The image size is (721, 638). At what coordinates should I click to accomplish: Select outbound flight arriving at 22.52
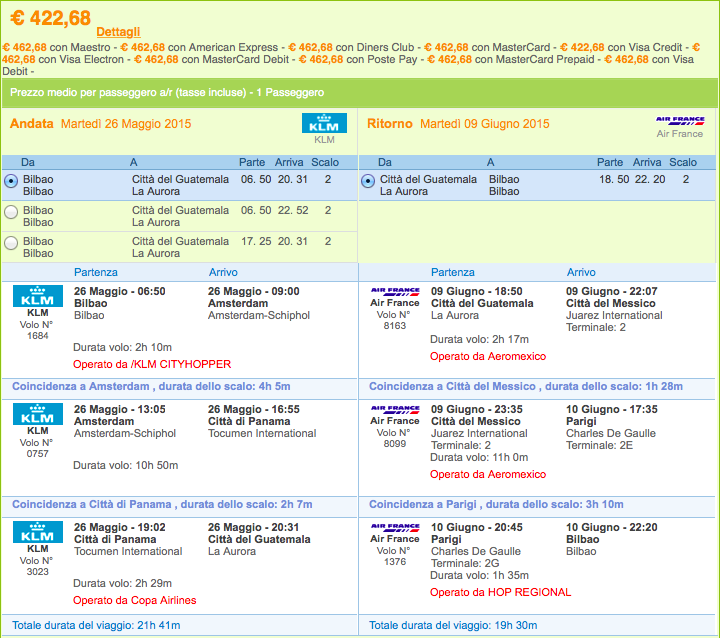(x=11, y=212)
